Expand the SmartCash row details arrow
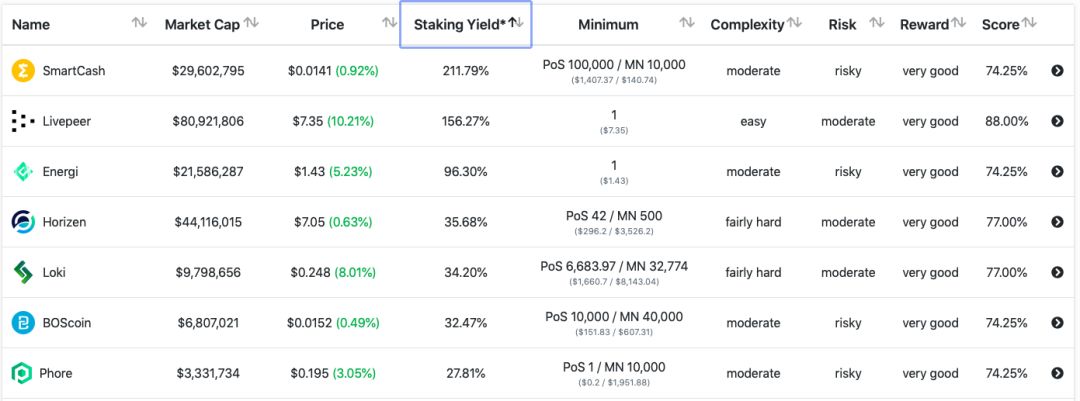The image size is (1080, 401). coord(1057,71)
